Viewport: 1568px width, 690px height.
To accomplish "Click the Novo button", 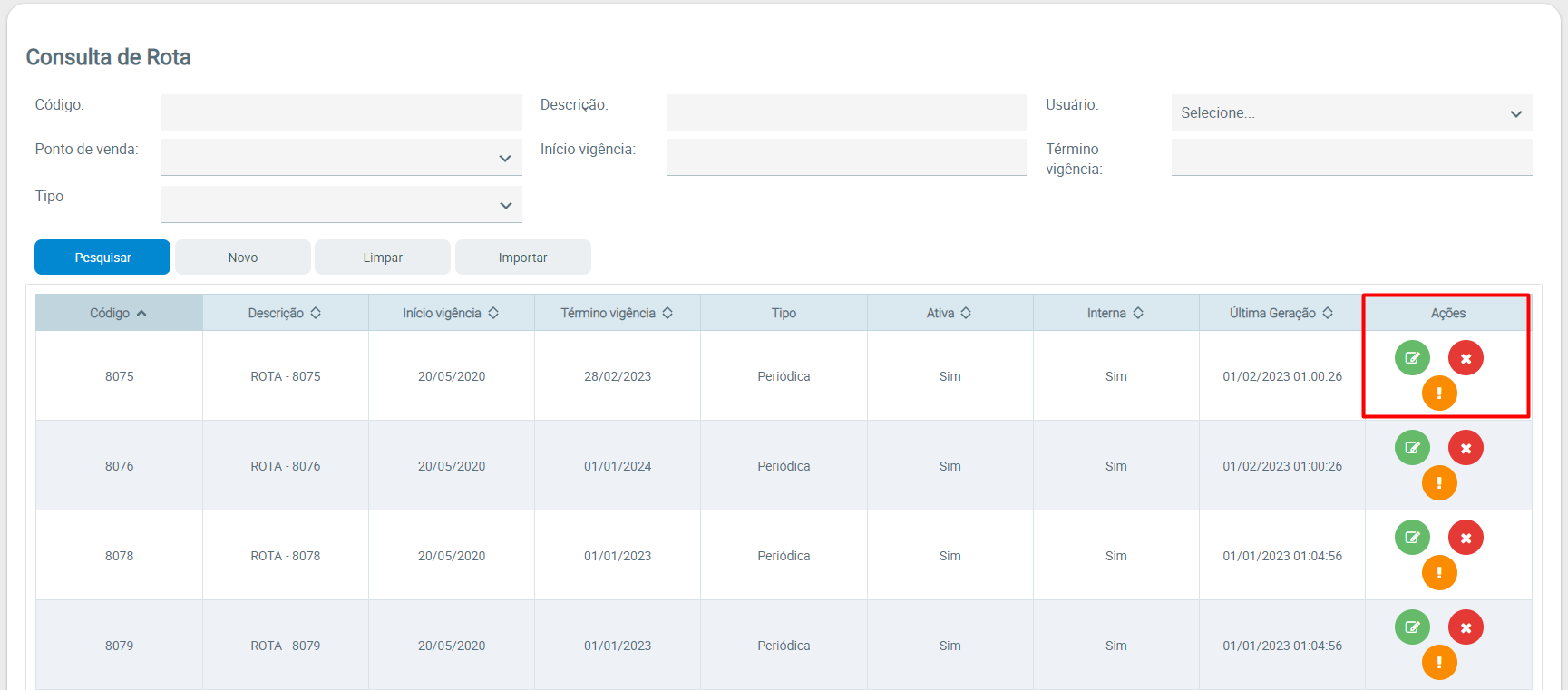I will pyautogui.click(x=243, y=258).
